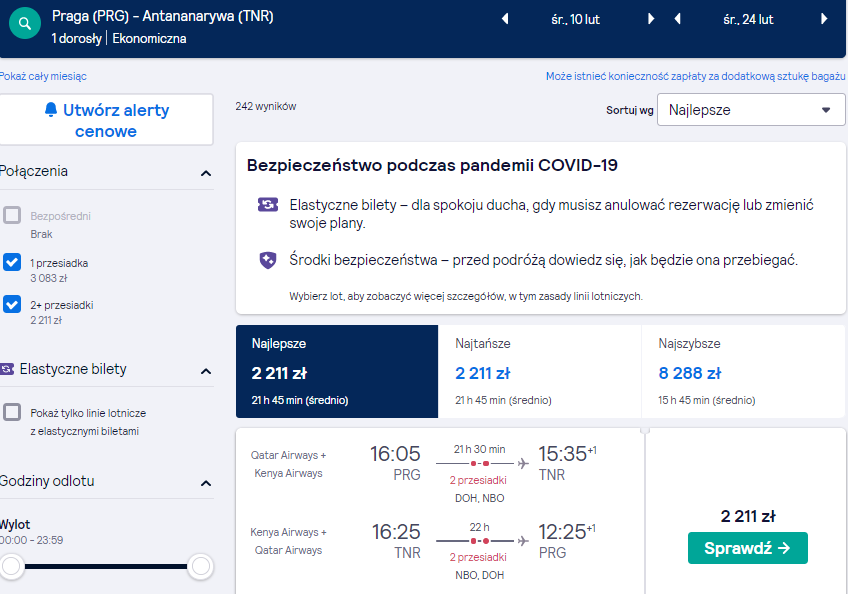The width and height of the screenshot is (848, 594).
Task: Click the plane icon on PRG–TNR outbound flight
Action: point(522,464)
